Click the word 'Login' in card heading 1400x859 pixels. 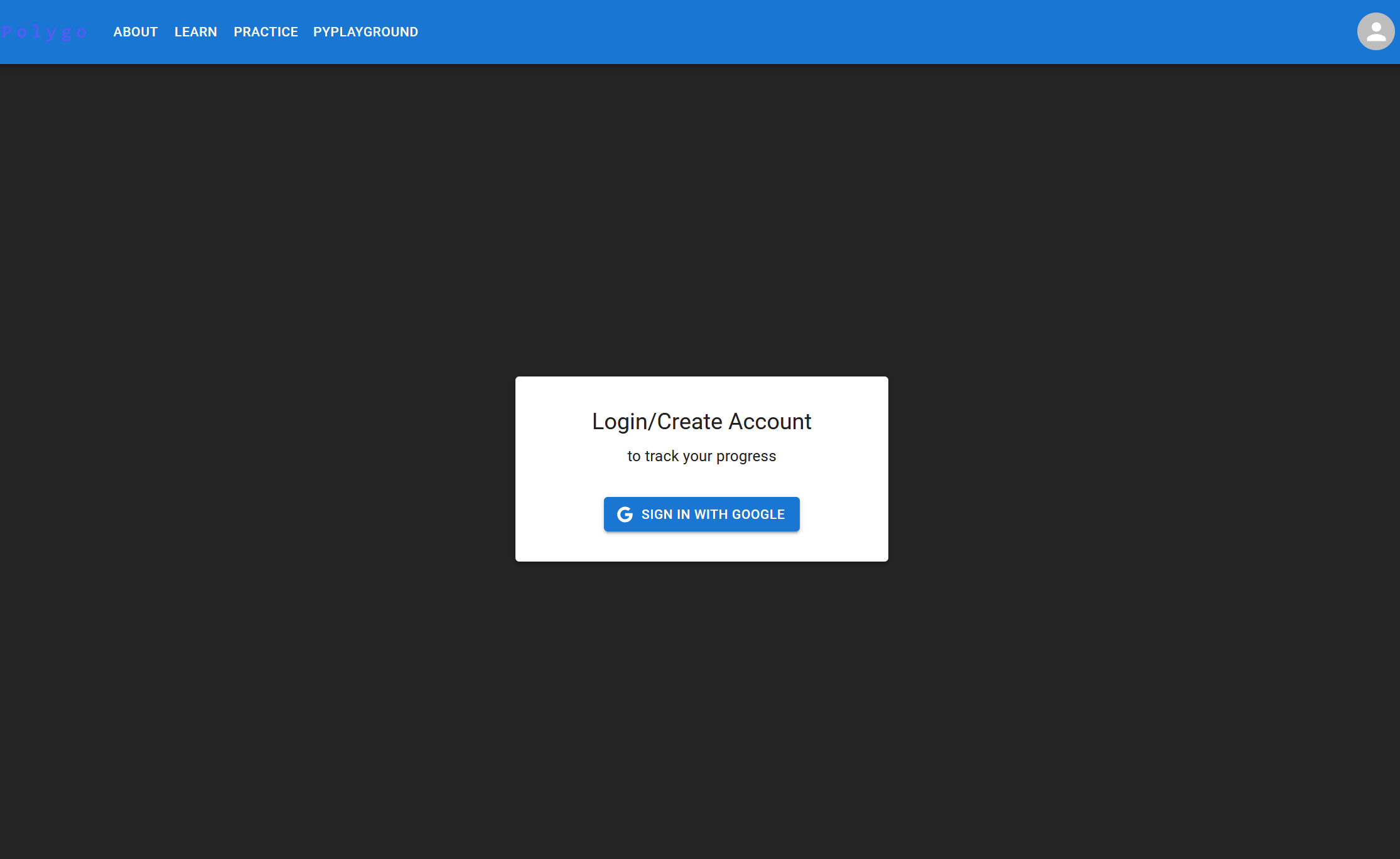[x=619, y=422]
